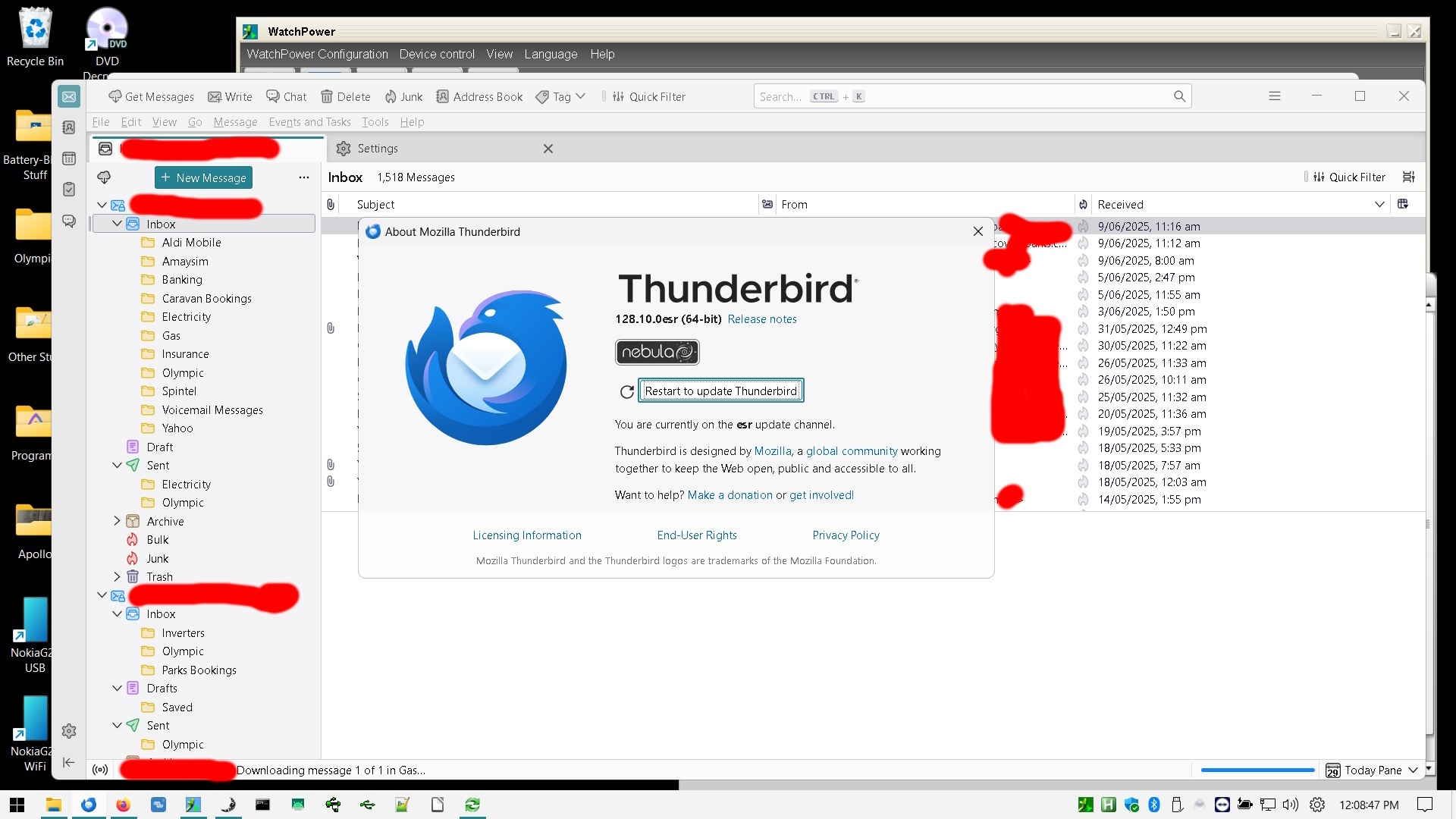Open the Tasks space in sidebar
This screenshot has width=1456, height=819.
69,190
